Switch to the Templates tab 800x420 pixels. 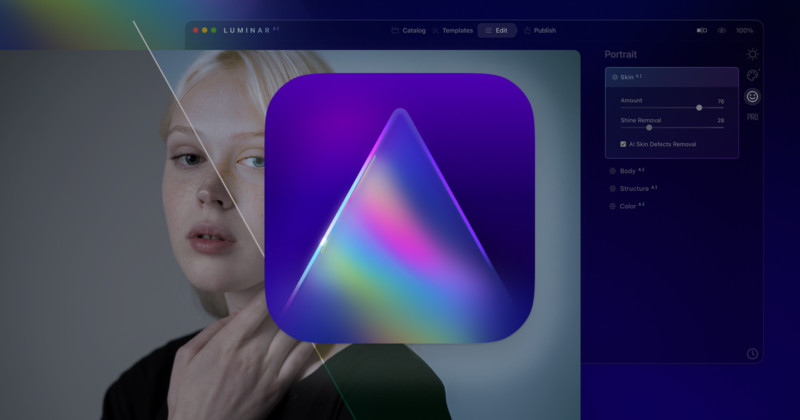pyautogui.click(x=452, y=31)
